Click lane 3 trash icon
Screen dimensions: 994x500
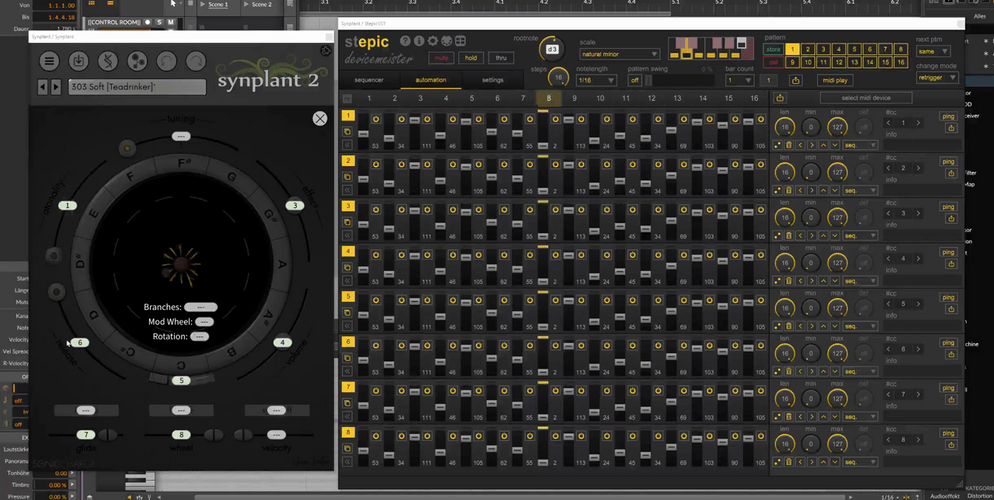[789, 236]
